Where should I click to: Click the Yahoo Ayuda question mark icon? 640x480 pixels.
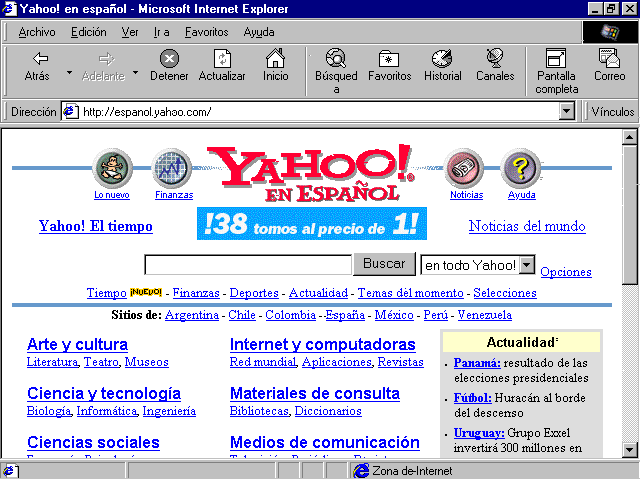click(x=521, y=169)
